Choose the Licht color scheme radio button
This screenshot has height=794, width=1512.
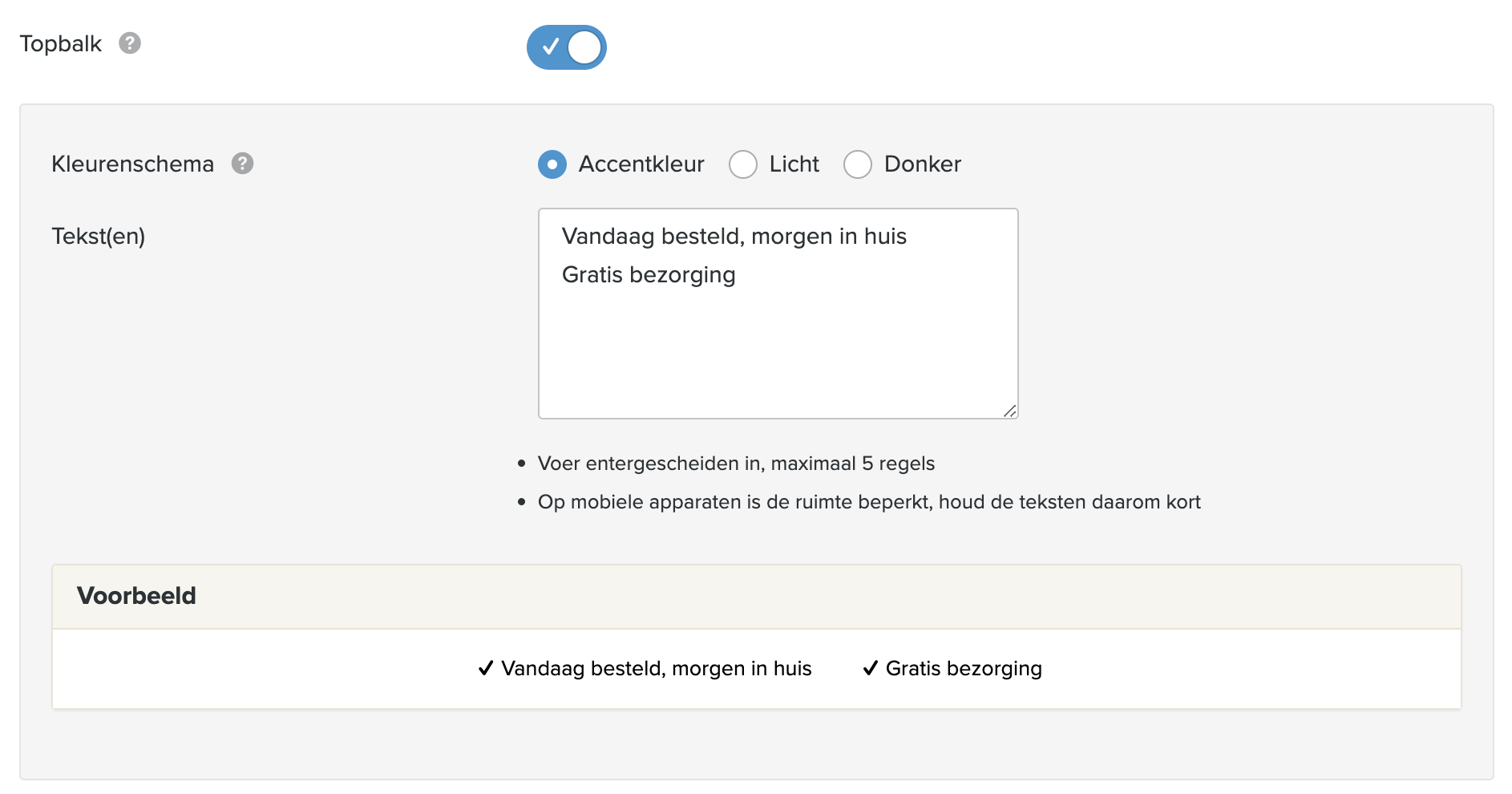743,164
